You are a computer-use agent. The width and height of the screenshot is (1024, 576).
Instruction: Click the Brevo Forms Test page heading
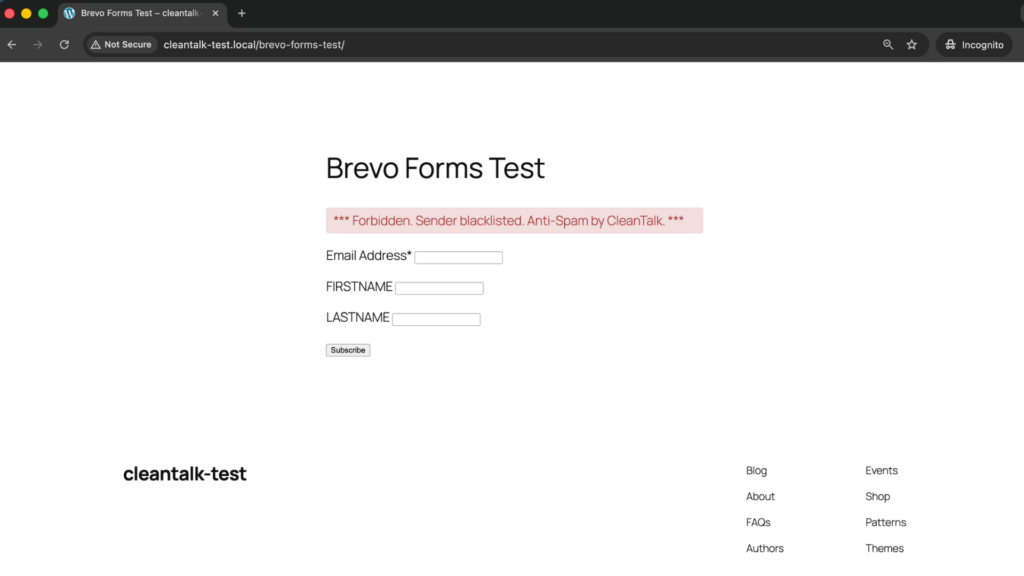[x=435, y=168]
